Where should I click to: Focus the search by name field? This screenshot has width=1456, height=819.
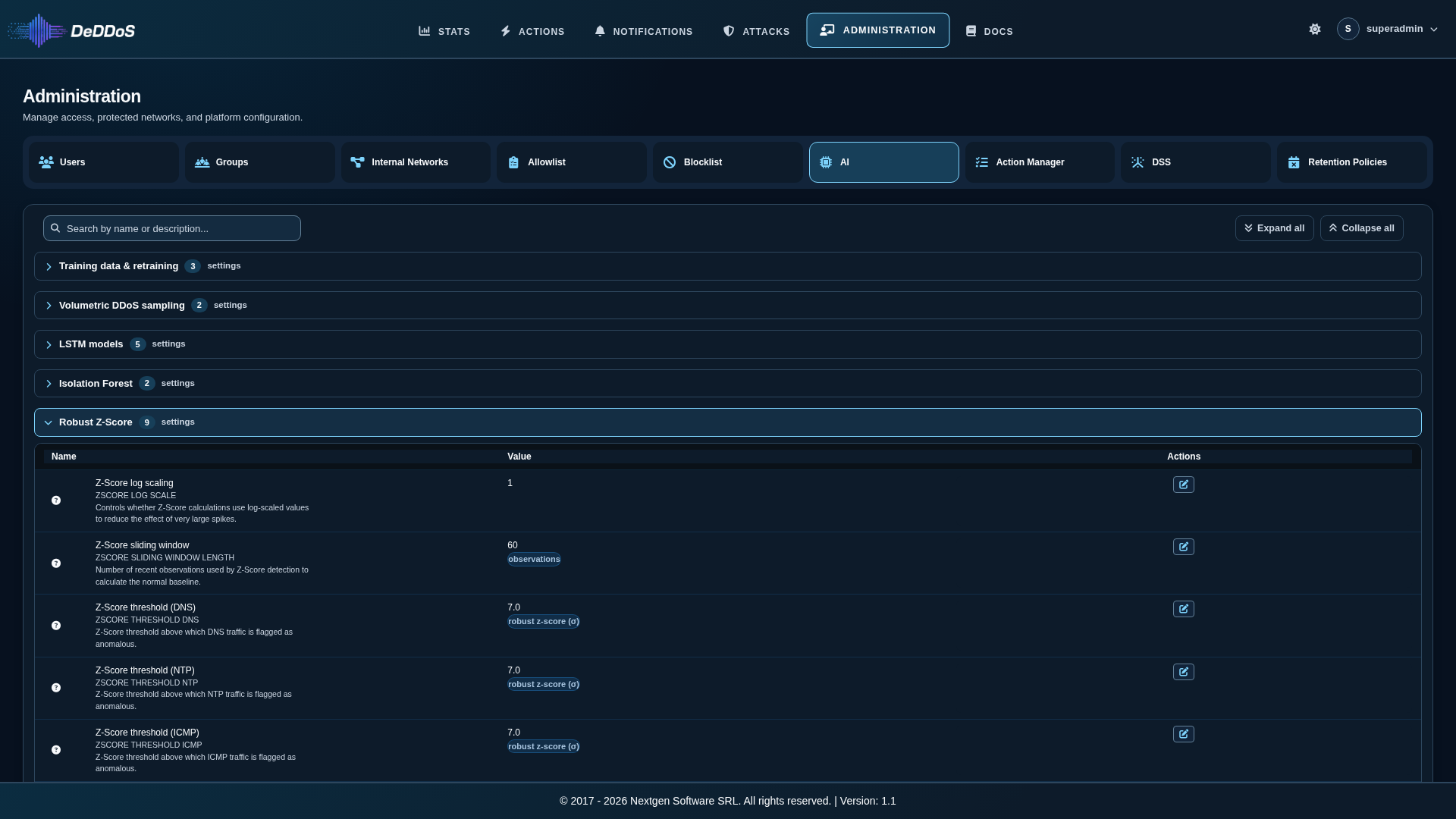pos(172,228)
